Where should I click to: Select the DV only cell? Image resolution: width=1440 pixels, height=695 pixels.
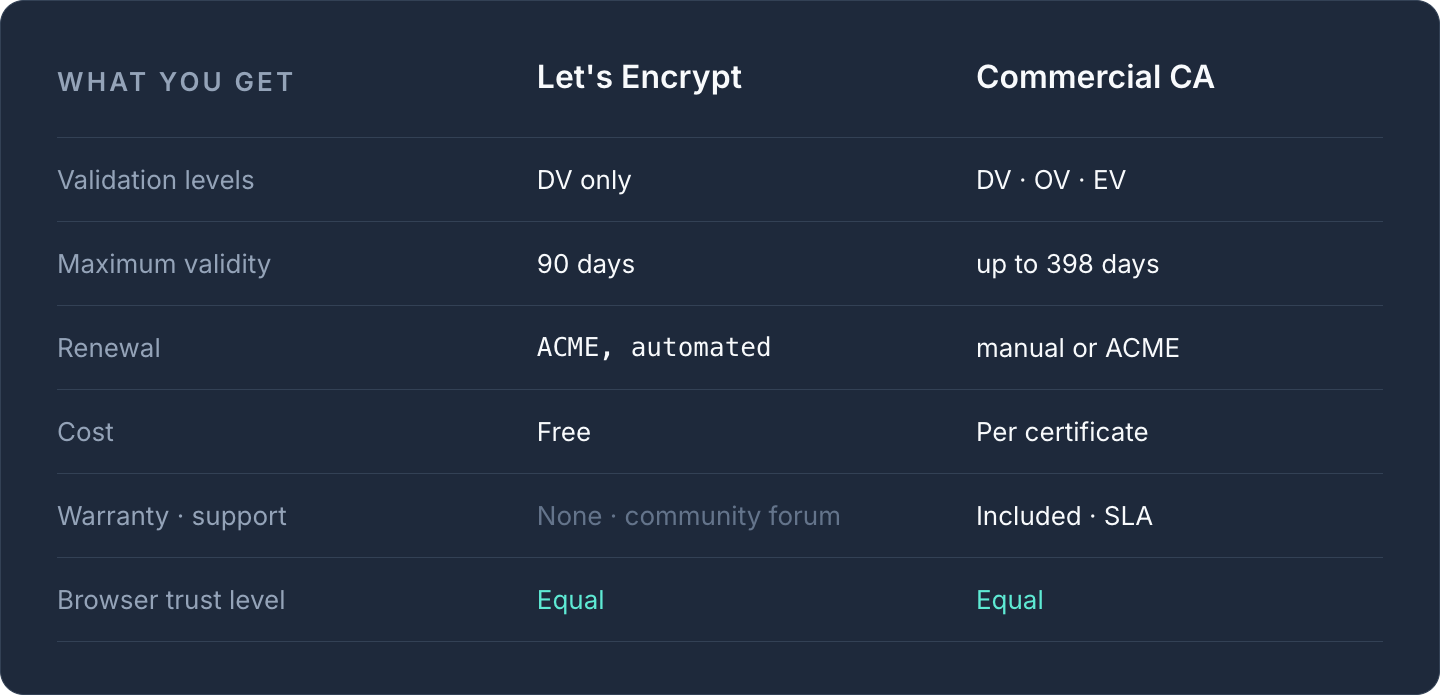click(584, 180)
